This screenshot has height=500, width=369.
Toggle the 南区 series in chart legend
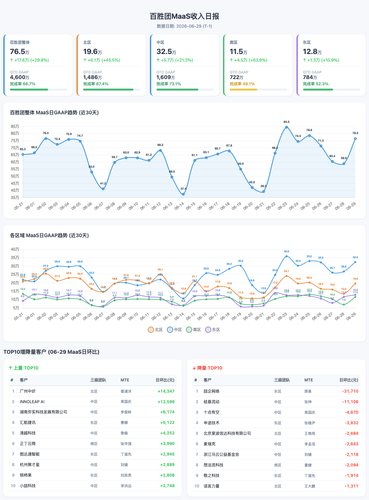tap(193, 329)
